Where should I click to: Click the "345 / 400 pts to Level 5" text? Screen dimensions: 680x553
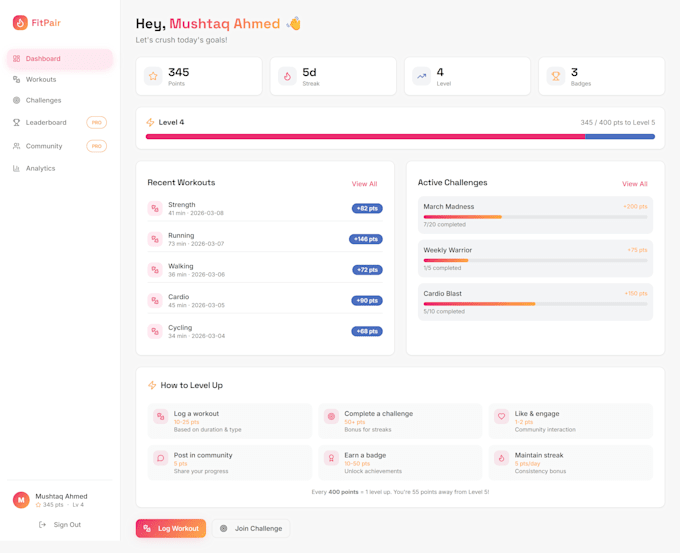tap(618, 122)
